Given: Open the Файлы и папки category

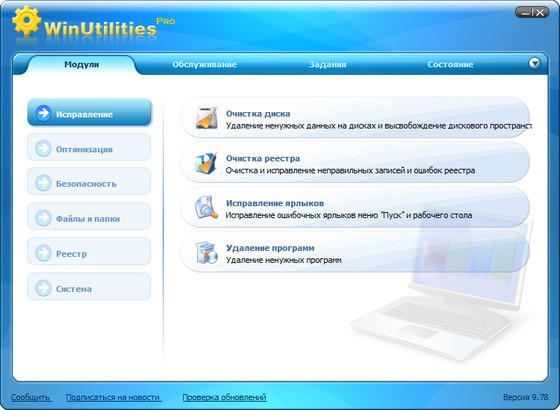Looking at the screenshot, I should click(x=89, y=218).
